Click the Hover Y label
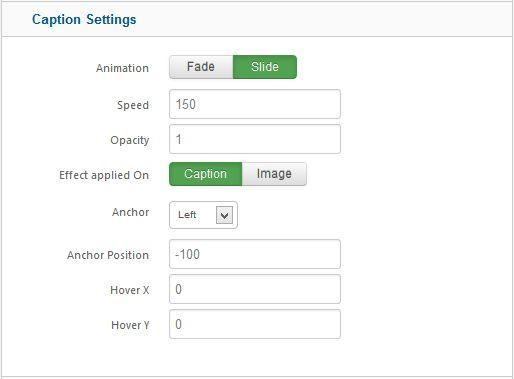514x379 pixels. [130, 325]
